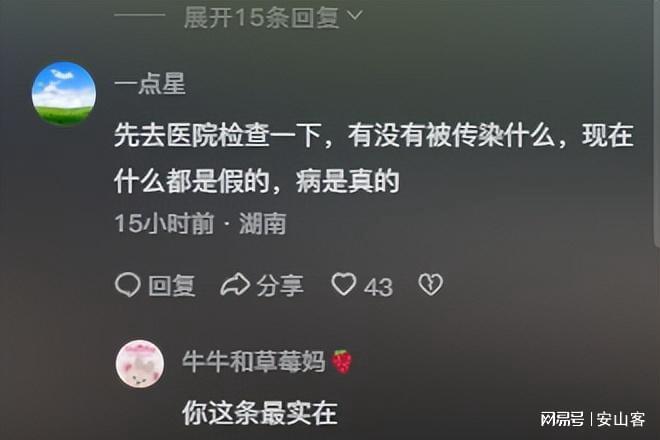Click the 15小时前 timestamp
This screenshot has width=660, height=440.
tap(164, 223)
